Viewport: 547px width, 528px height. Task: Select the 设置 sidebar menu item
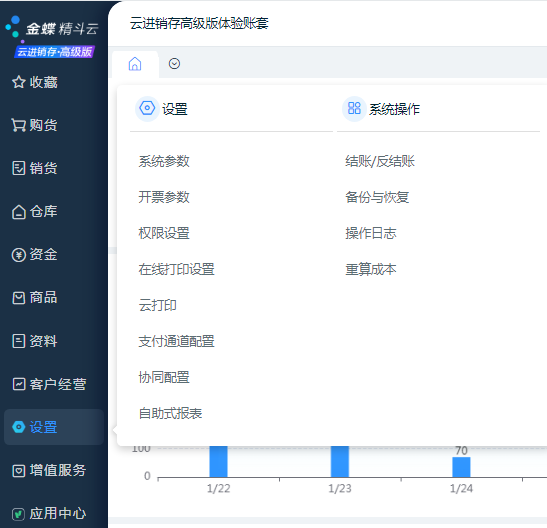(x=54, y=427)
